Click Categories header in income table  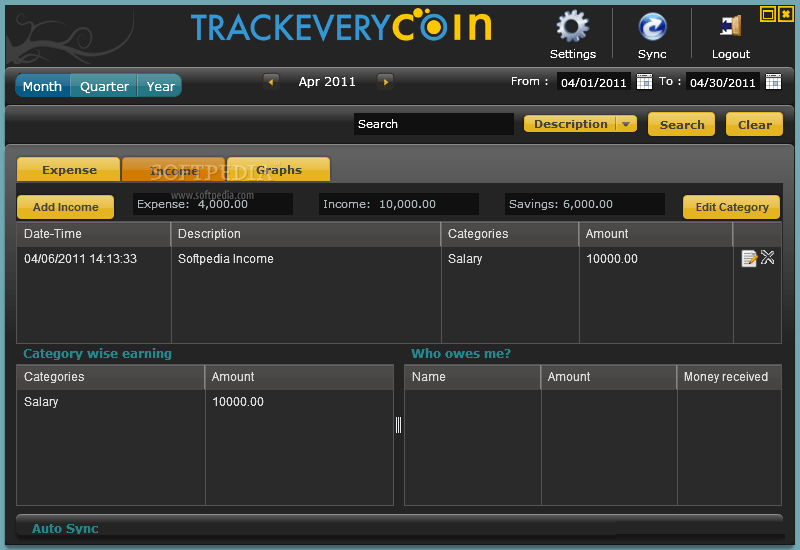[510, 234]
